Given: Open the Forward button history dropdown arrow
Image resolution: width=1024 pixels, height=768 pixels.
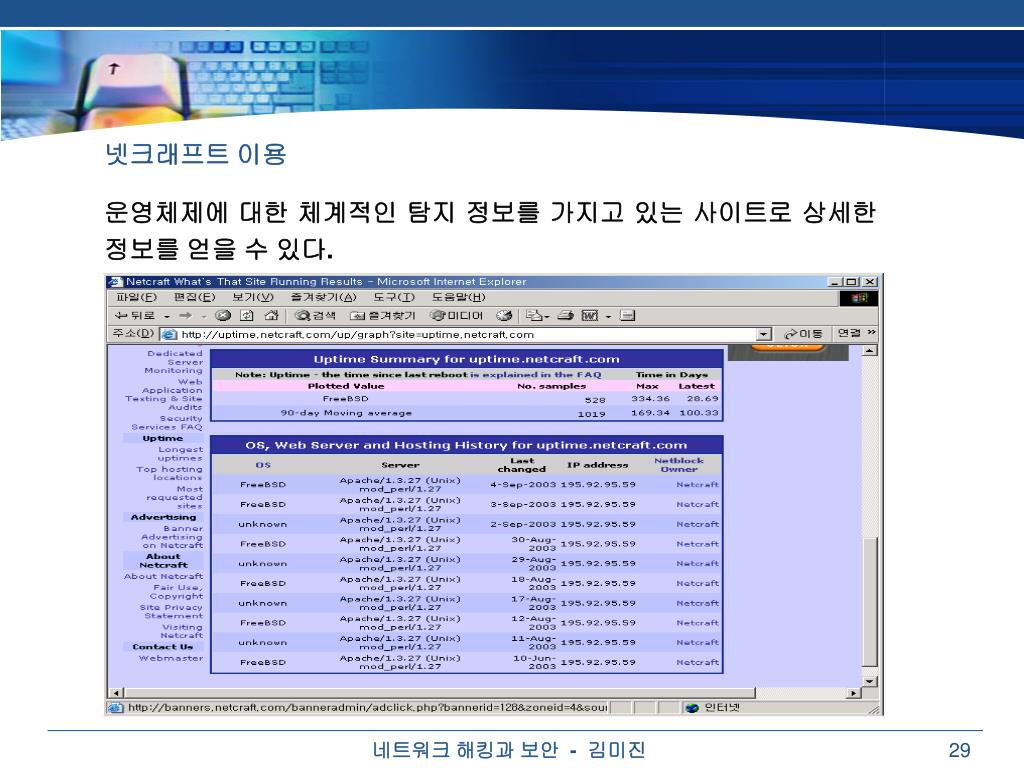Looking at the screenshot, I should (x=203, y=316).
